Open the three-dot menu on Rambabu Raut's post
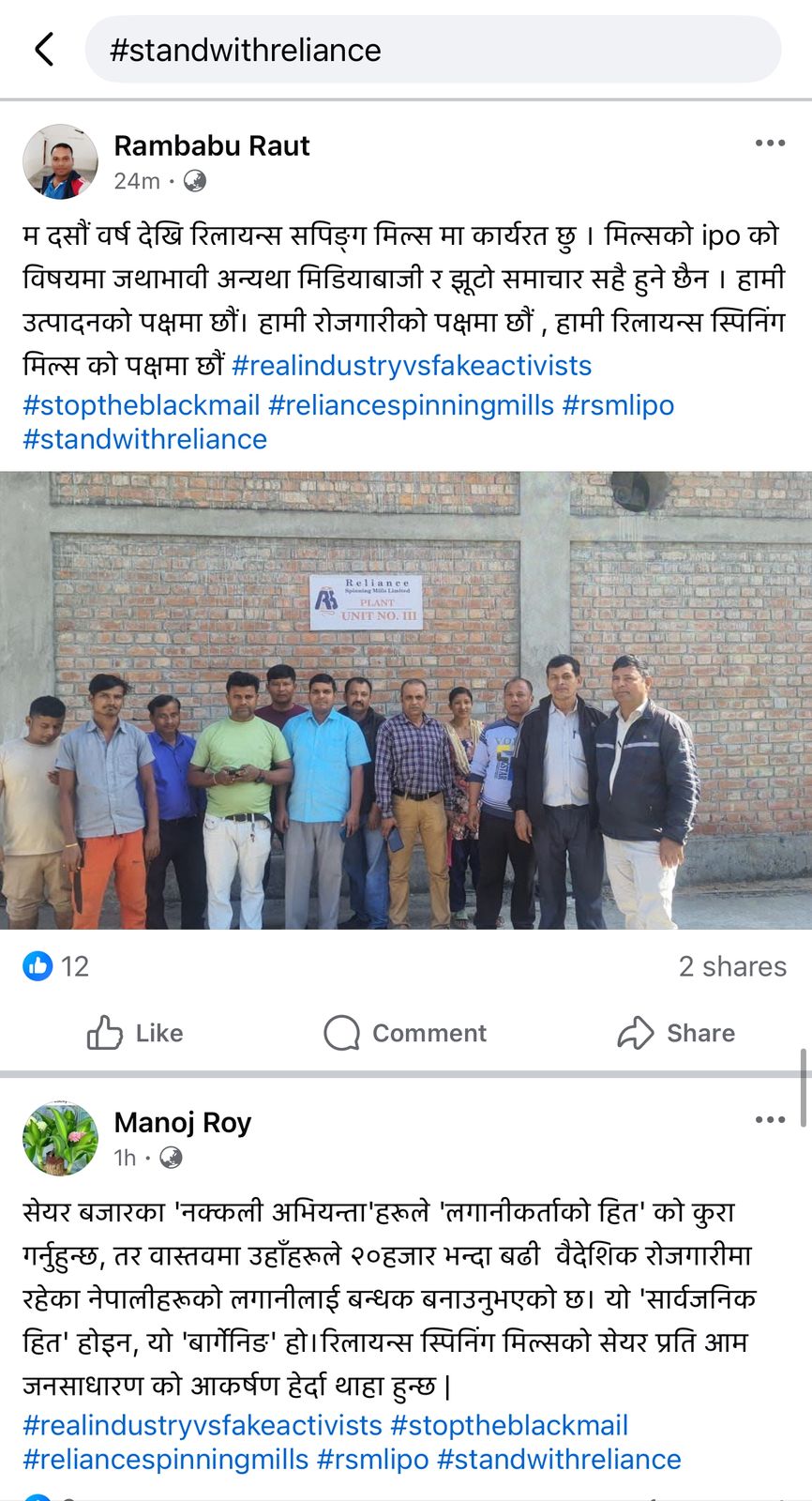 (770, 143)
